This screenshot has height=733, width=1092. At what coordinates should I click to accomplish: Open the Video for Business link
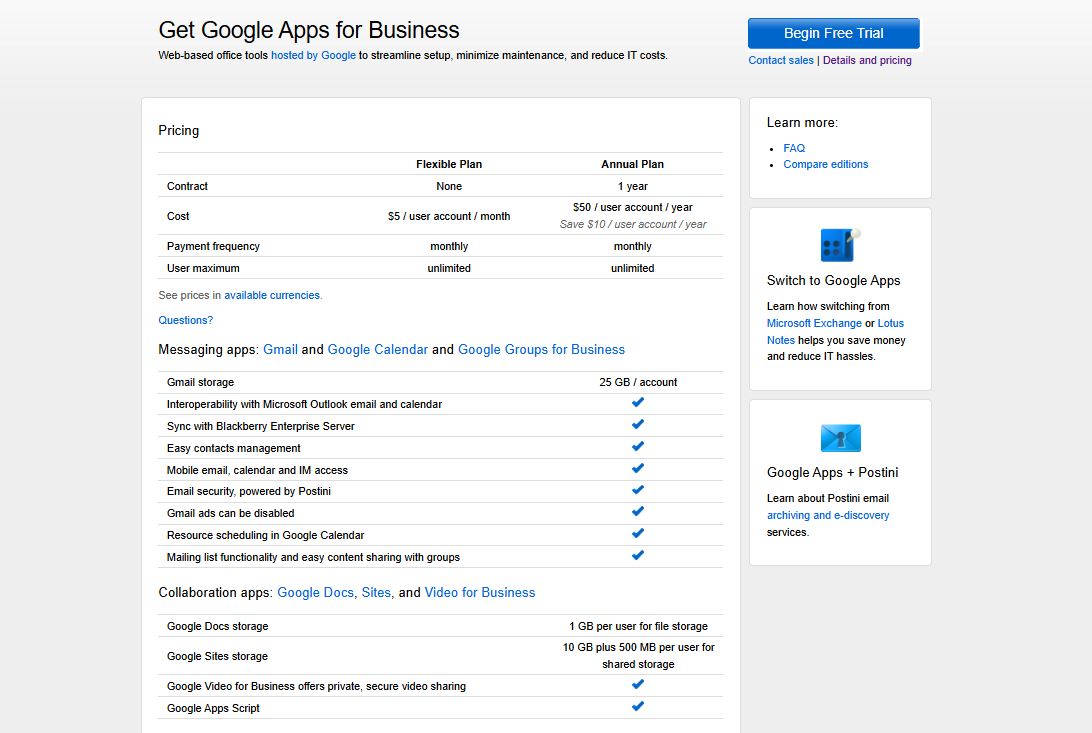click(480, 592)
